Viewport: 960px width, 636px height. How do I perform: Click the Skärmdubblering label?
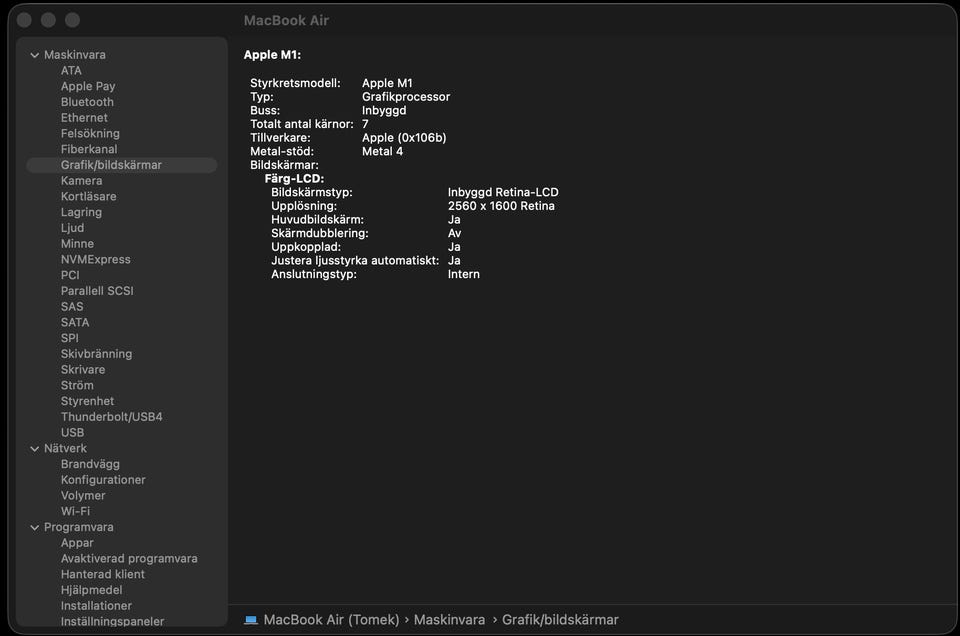[x=320, y=233]
